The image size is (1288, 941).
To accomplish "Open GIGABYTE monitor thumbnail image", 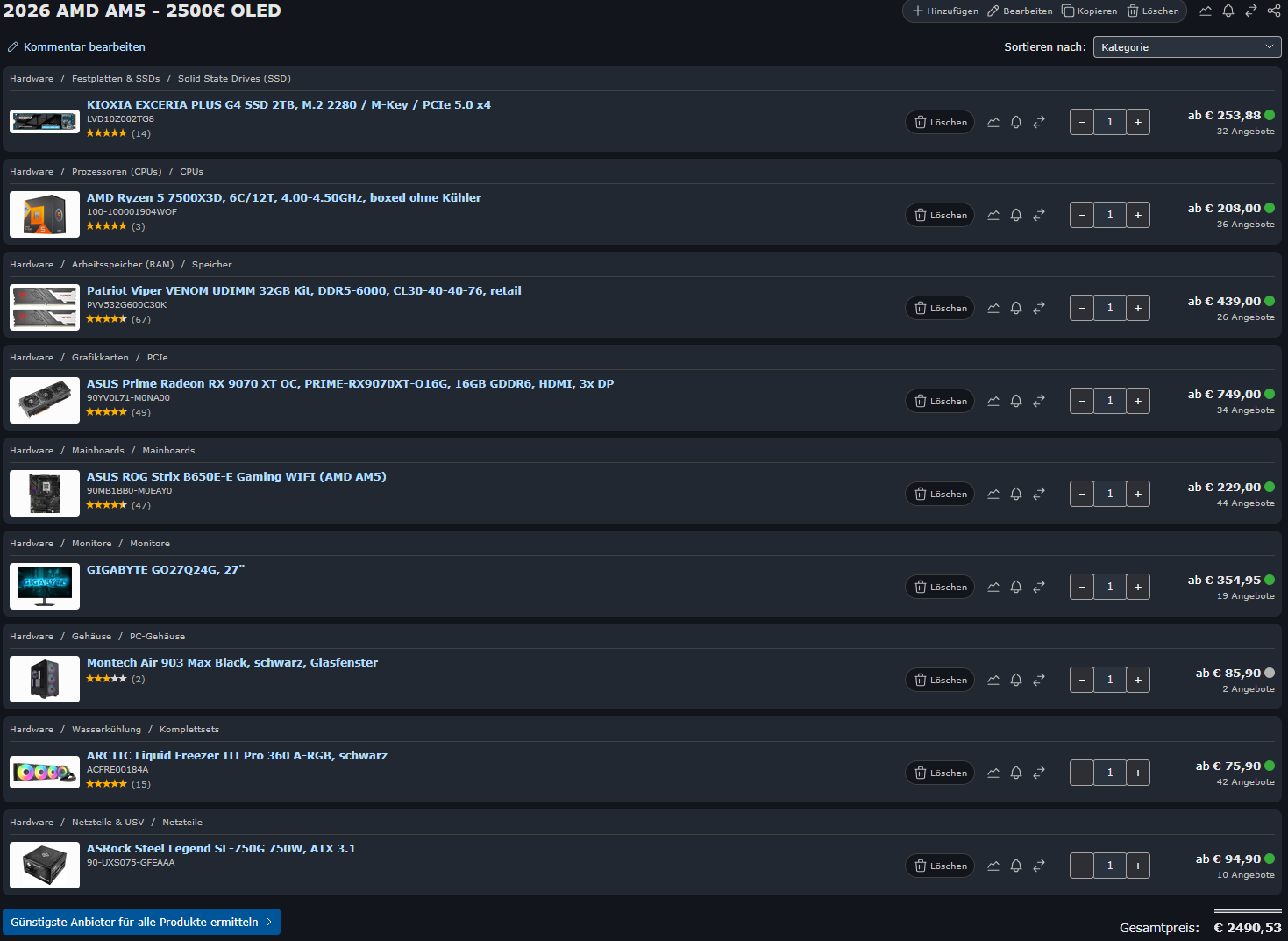I will point(45,587).
